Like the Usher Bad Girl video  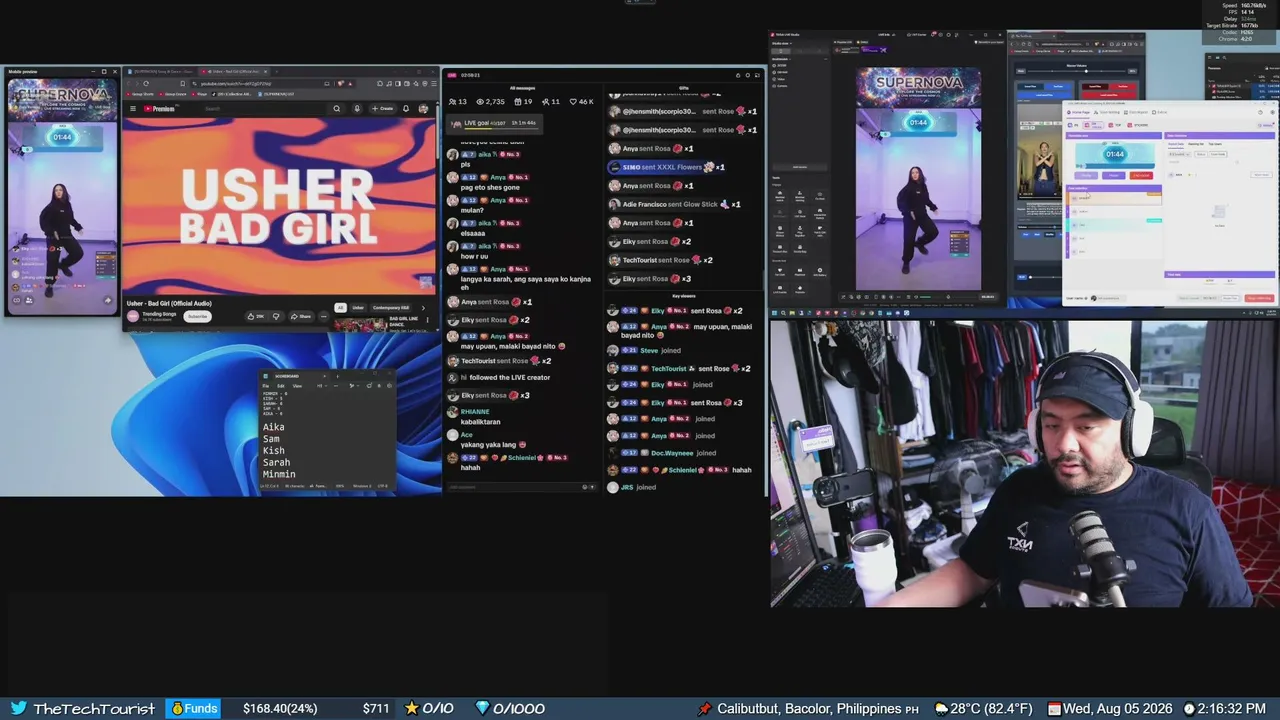point(257,316)
